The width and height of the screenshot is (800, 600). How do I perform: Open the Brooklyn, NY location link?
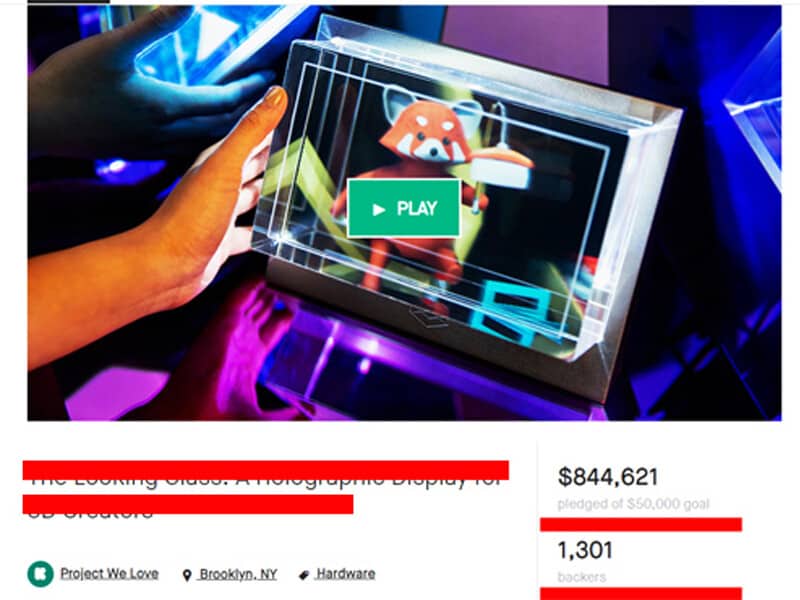238,574
